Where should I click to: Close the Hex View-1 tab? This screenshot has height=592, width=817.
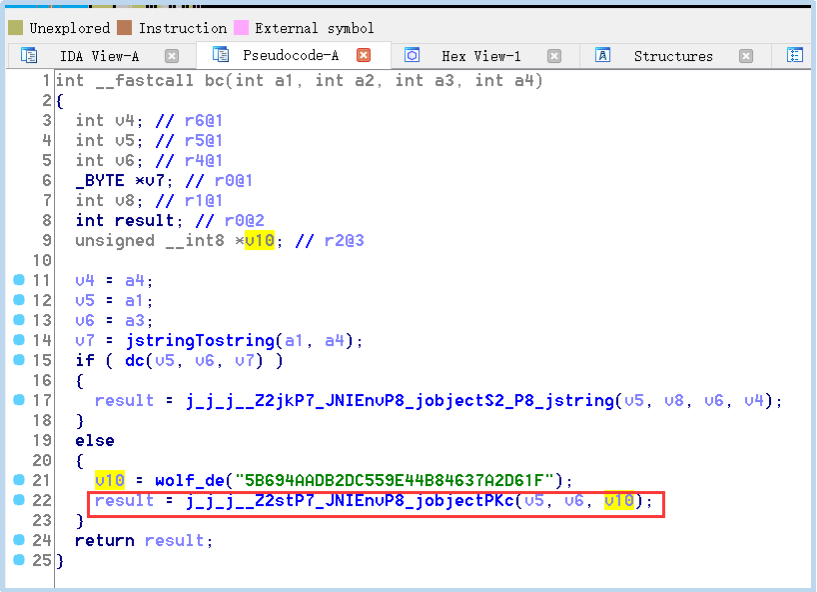click(x=554, y=56)
